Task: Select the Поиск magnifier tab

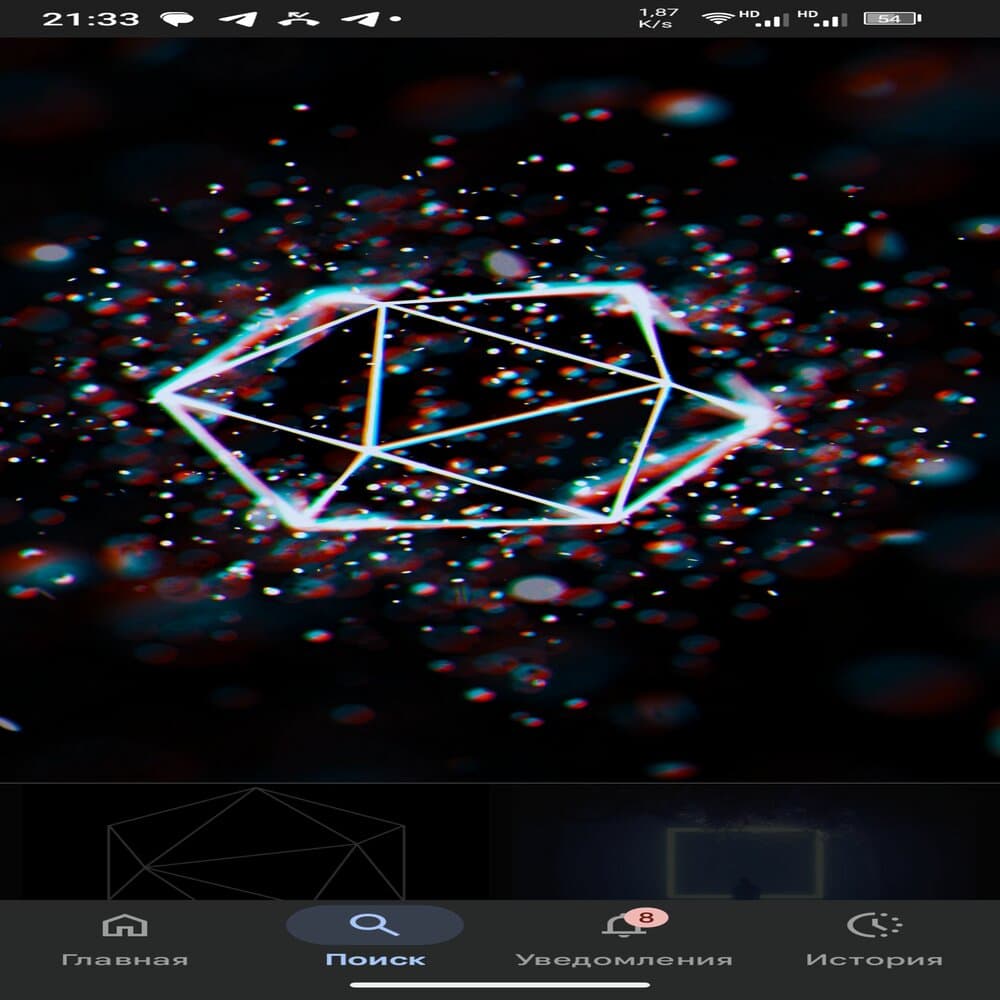Action: (x=374, y=925)
